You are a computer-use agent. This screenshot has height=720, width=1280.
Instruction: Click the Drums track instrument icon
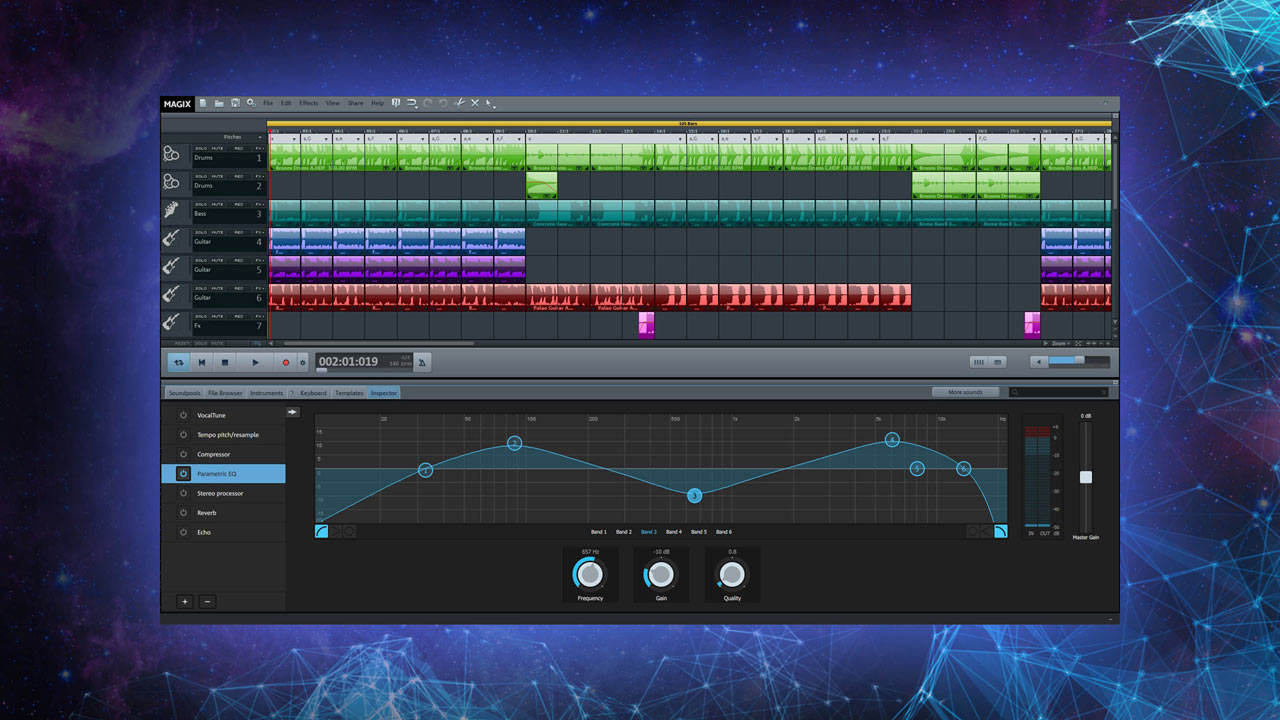click(x=172, y=155)
